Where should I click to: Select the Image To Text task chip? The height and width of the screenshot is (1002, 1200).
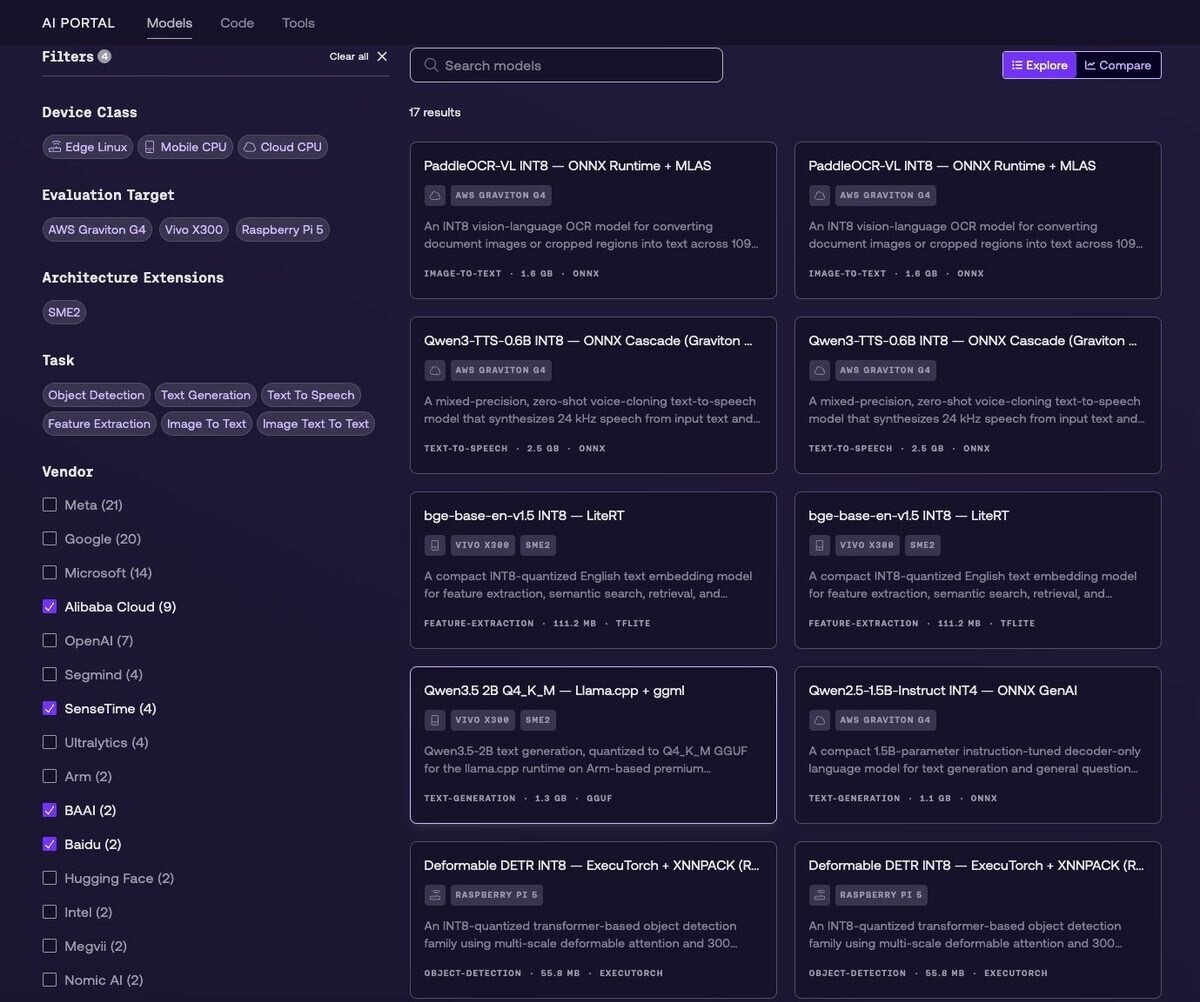[206, 424]
